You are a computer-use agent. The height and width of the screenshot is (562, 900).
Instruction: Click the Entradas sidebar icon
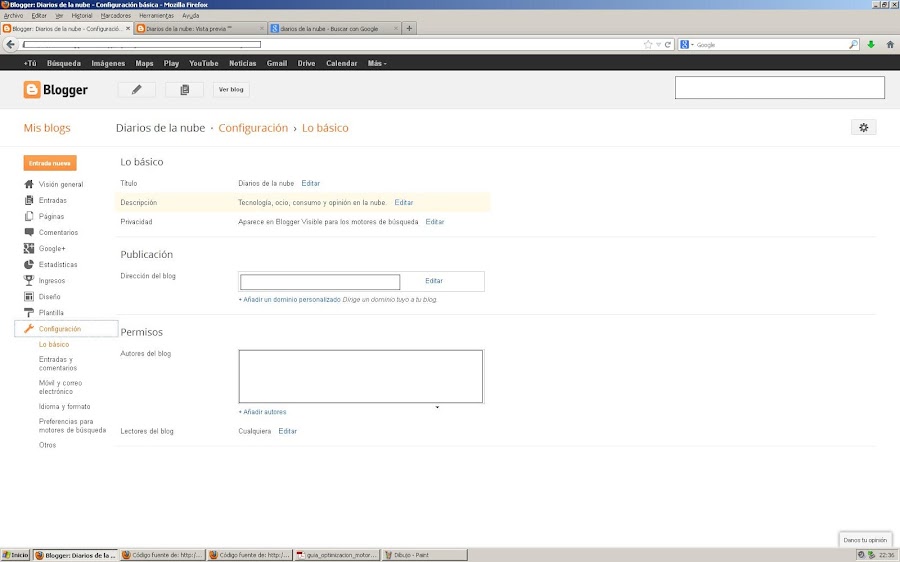click(x=29, y=200)
